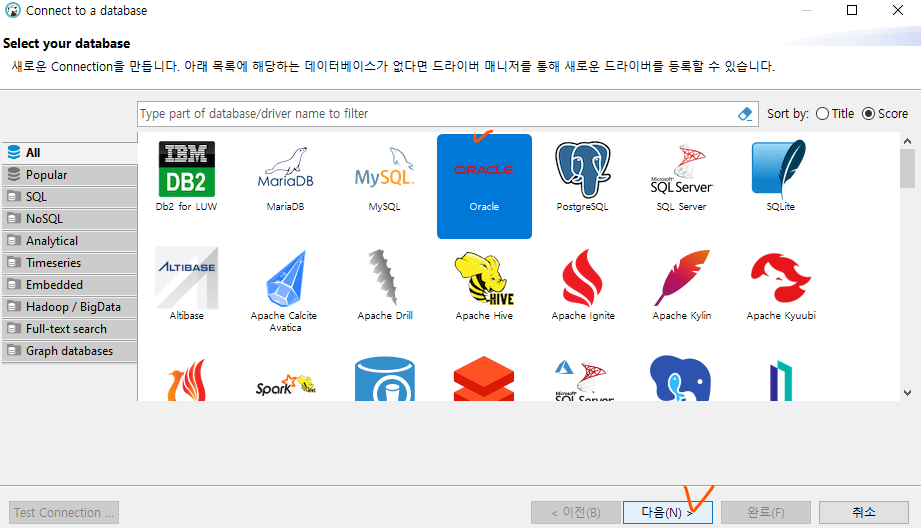The height and width of the screenshot is (528, 921).
Task: Select the red stacked layers icon
Action: click(x=484, y=379)
